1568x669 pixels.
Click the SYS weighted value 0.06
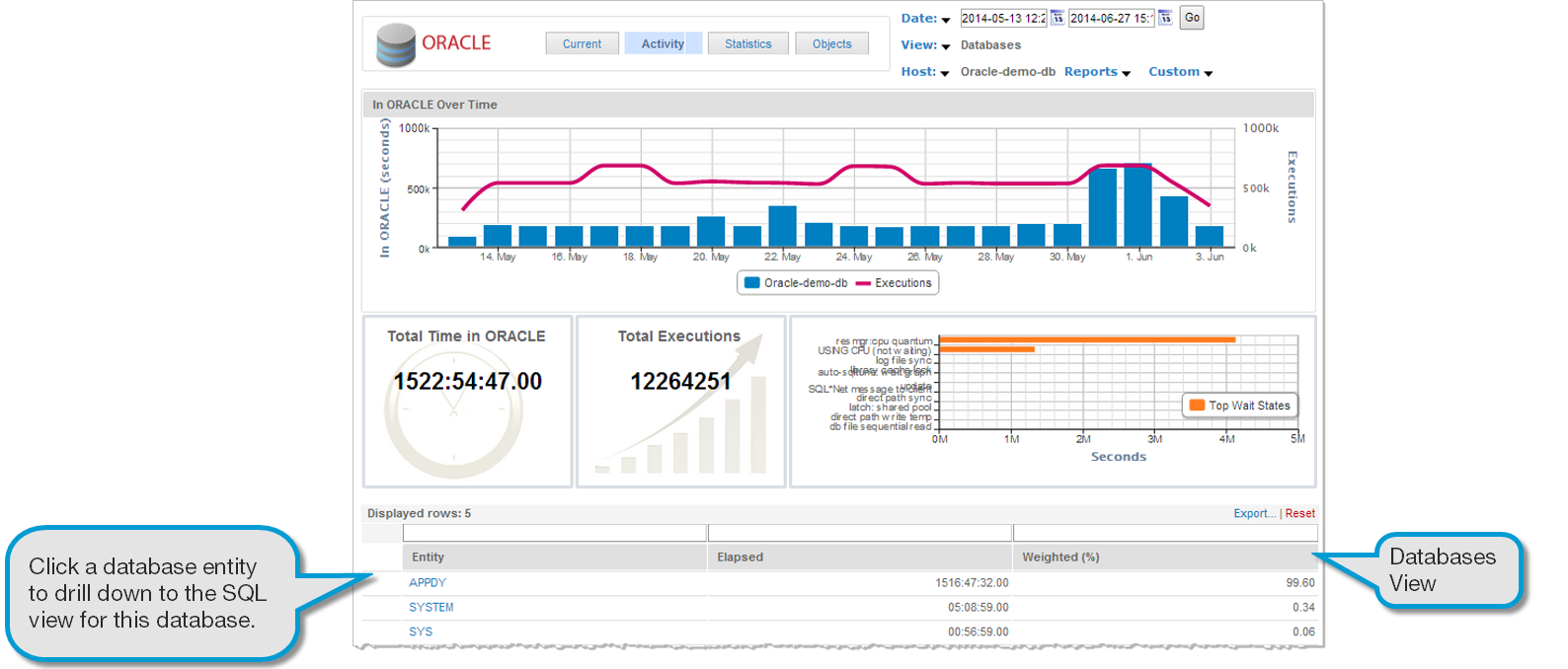click(x=1303, y=632)
